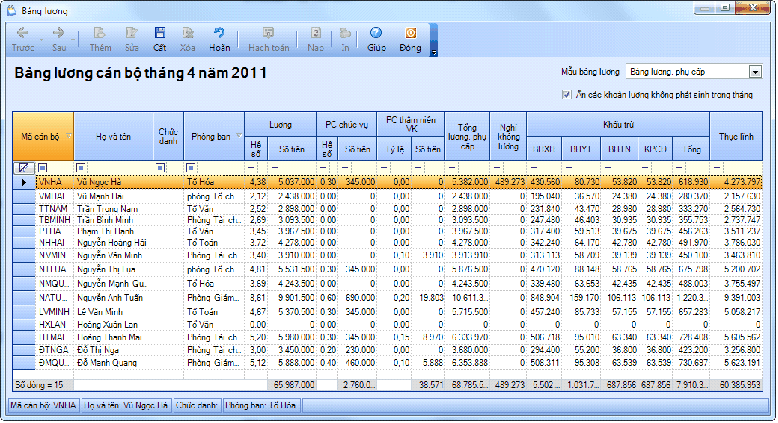
Task: Reload data with Nạp
Action: (x=316, y=40)
